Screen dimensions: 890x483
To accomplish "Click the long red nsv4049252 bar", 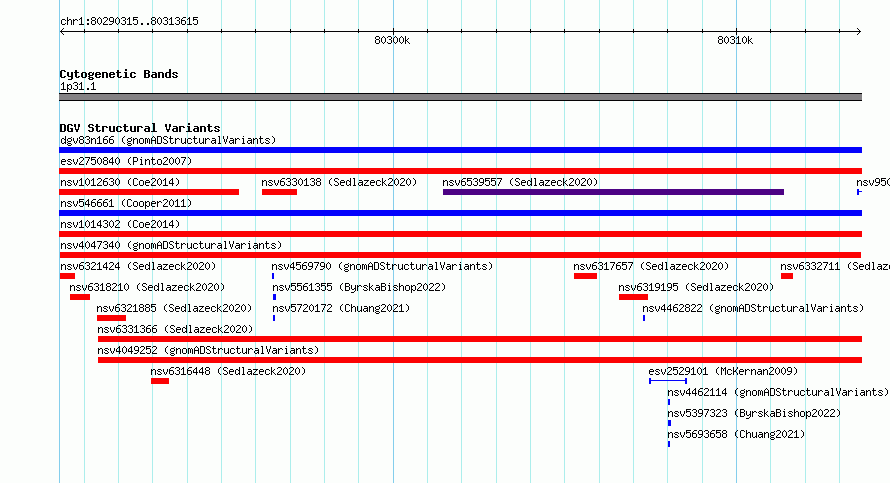I will click(480, 360).
